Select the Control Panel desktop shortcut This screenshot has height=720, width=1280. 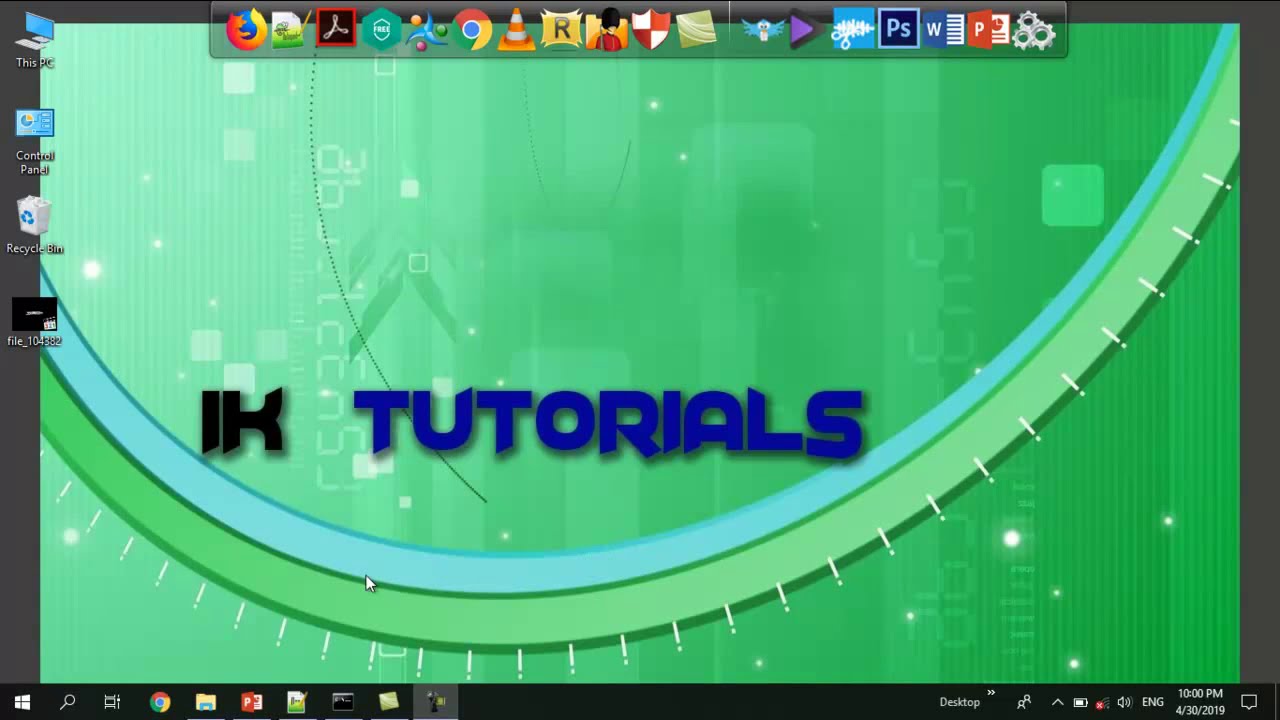(34, 142)
